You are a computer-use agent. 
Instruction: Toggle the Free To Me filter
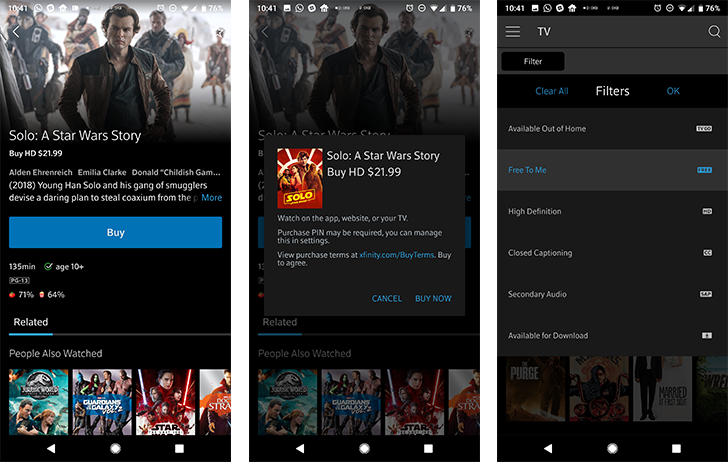click(612, 170)
